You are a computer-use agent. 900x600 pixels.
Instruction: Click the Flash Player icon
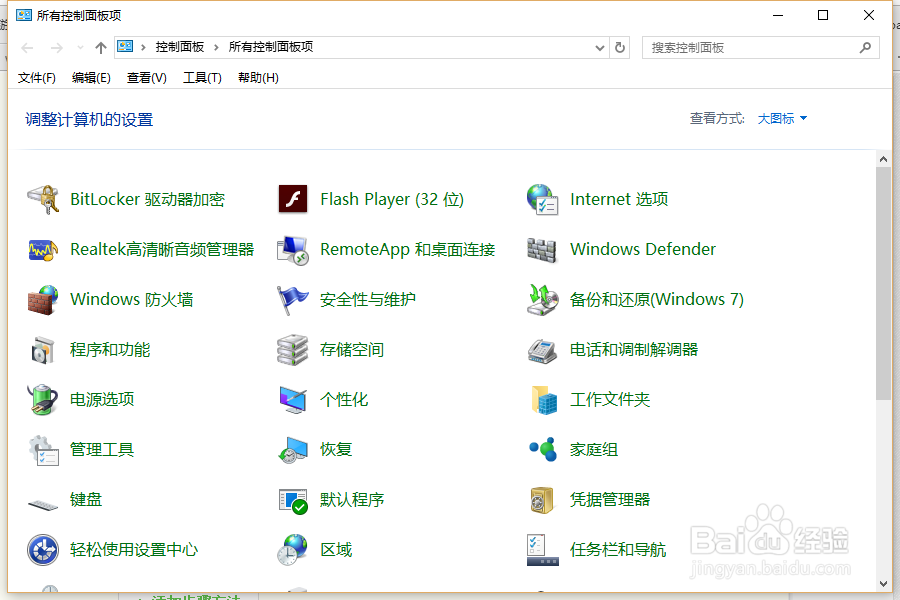[x=293, y=199]
